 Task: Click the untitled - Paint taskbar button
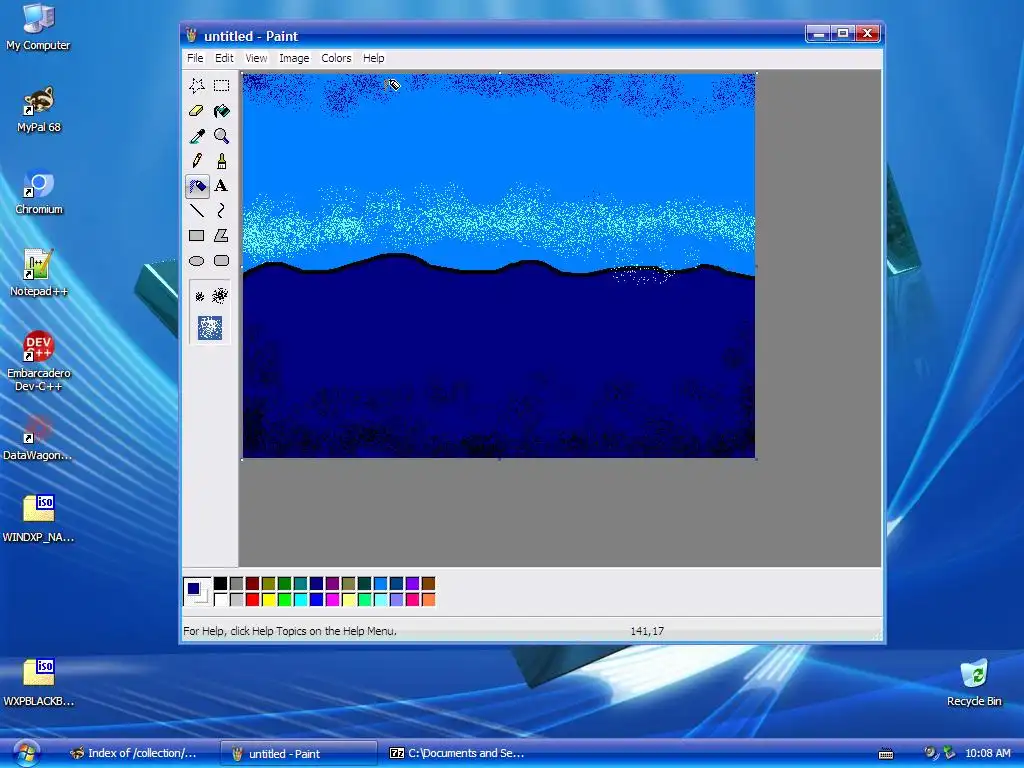[x=298, y=753]
